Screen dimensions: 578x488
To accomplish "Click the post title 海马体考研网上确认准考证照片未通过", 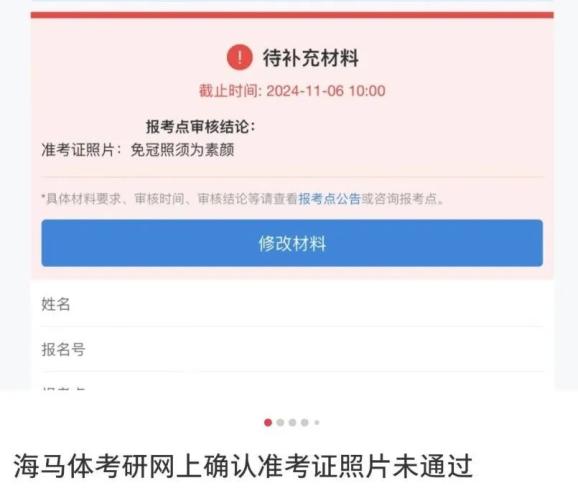I will coord(243,467).
